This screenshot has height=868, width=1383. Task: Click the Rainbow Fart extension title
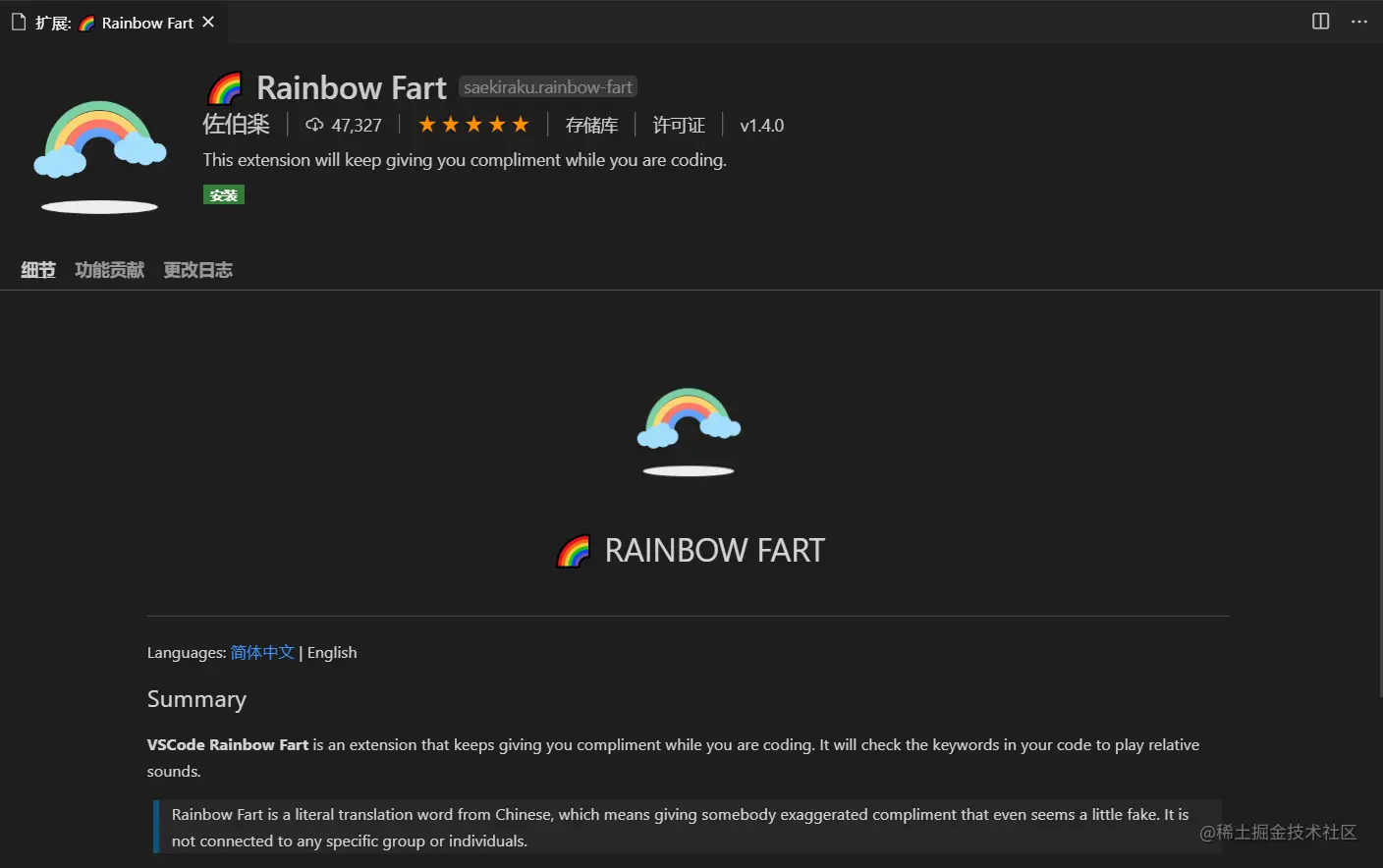point(352,88)
